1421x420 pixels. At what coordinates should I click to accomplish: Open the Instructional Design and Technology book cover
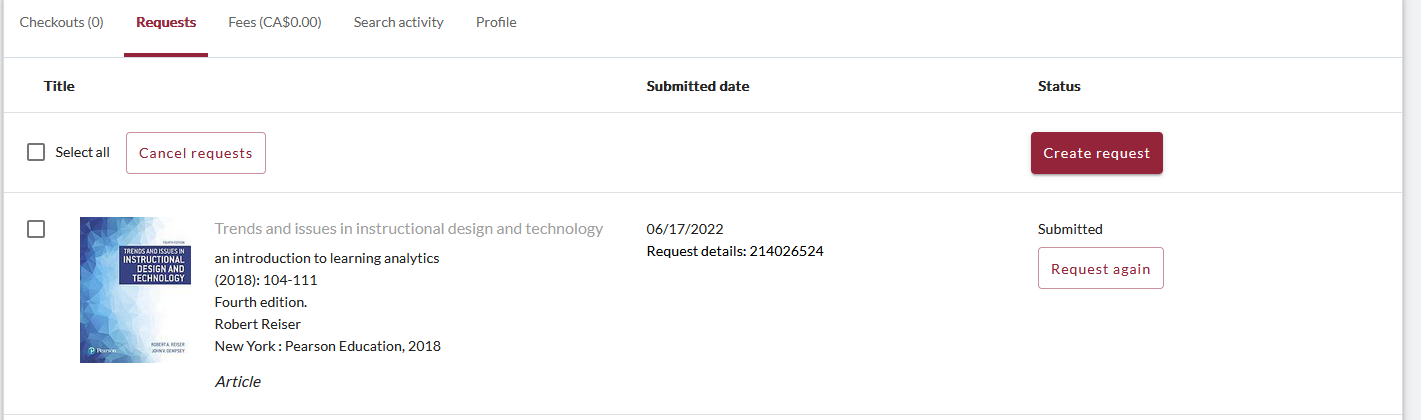pos(135,290)
